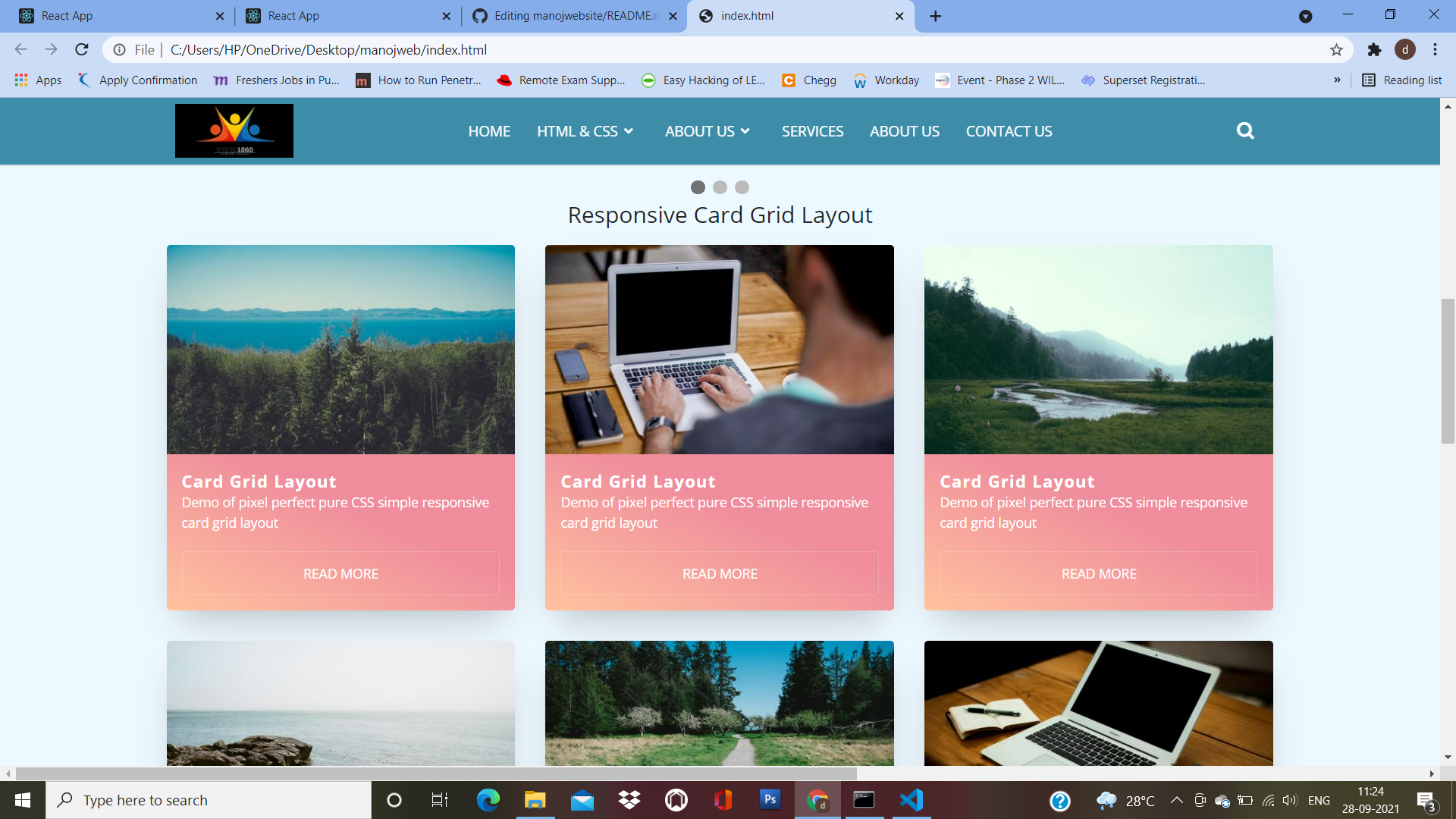Click the Windows search box
Image resolution: width=1456 pixels, height=819 pixels.
click(209, 800)
